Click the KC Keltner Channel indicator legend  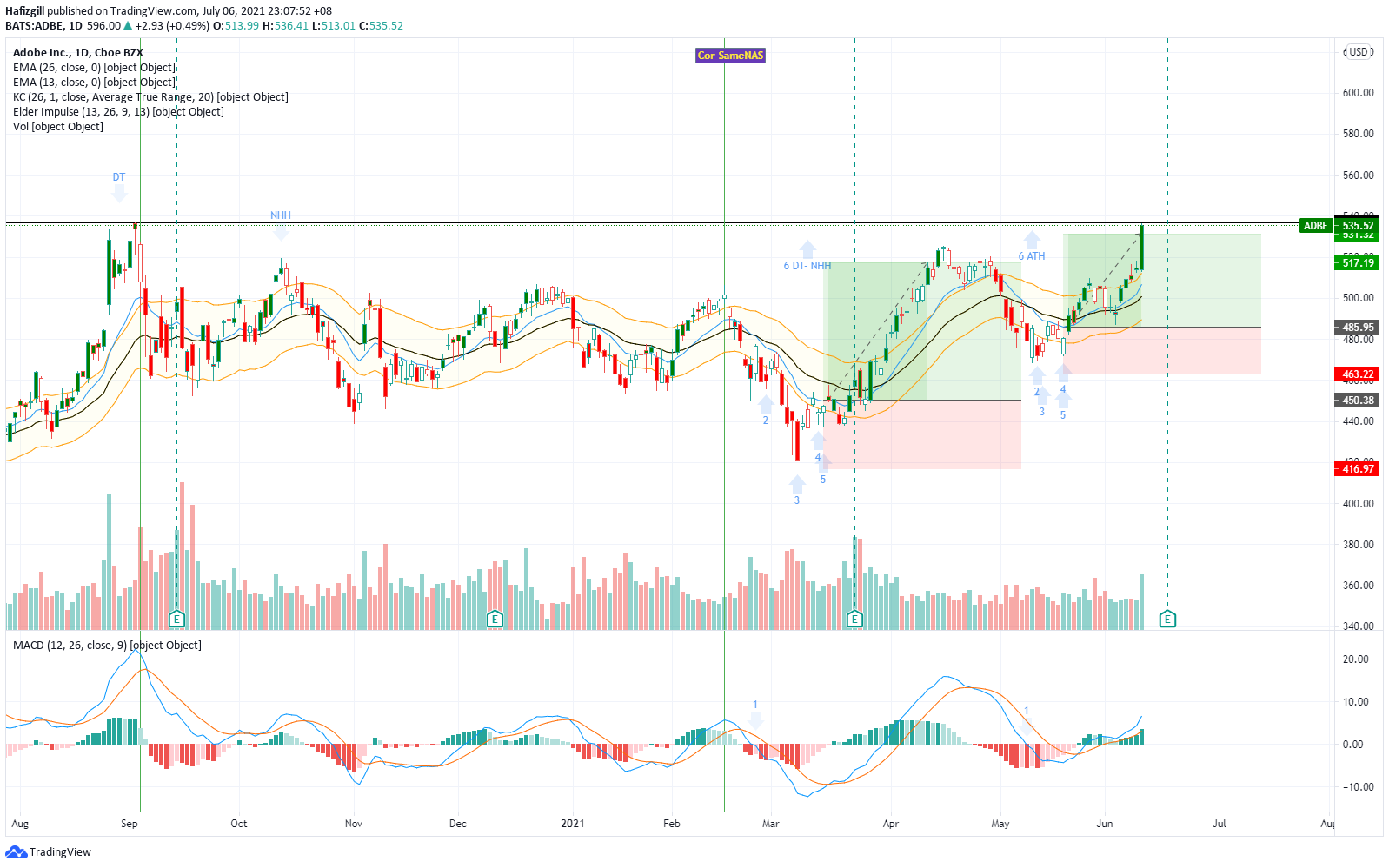click(150, 97)
